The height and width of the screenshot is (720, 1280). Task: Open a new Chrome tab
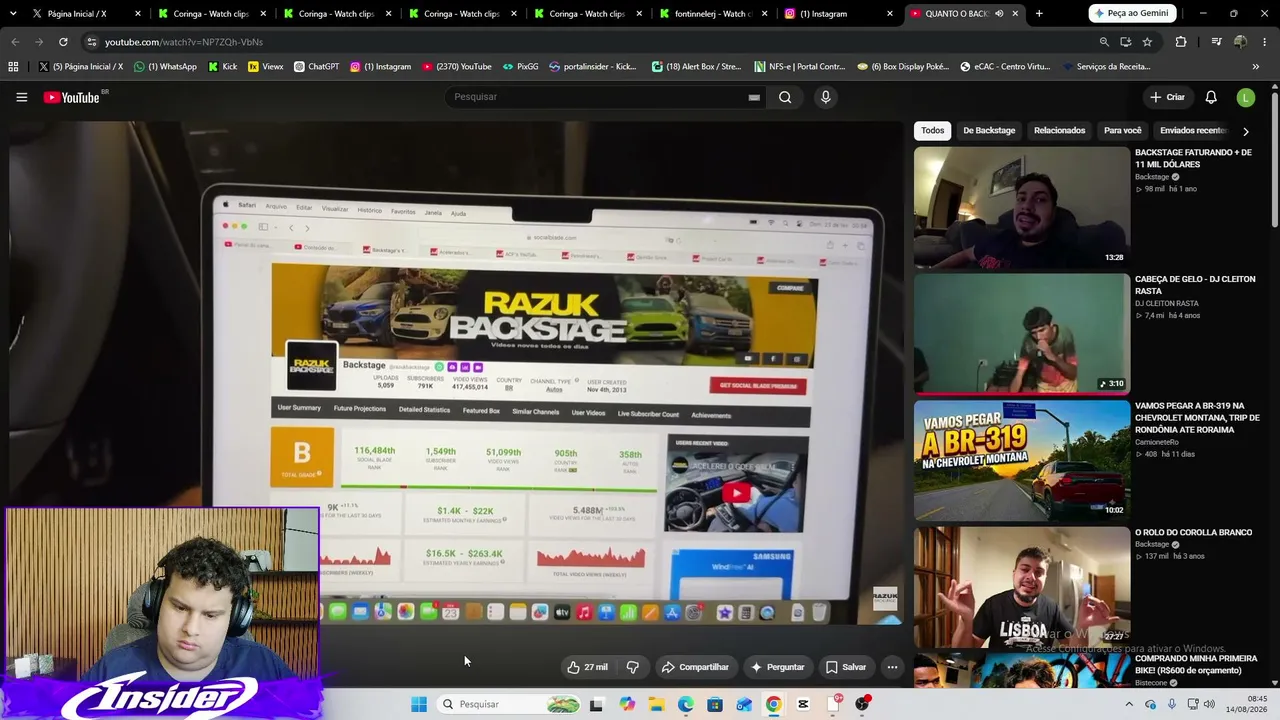pyautogui.click(x=1039, y=14)
